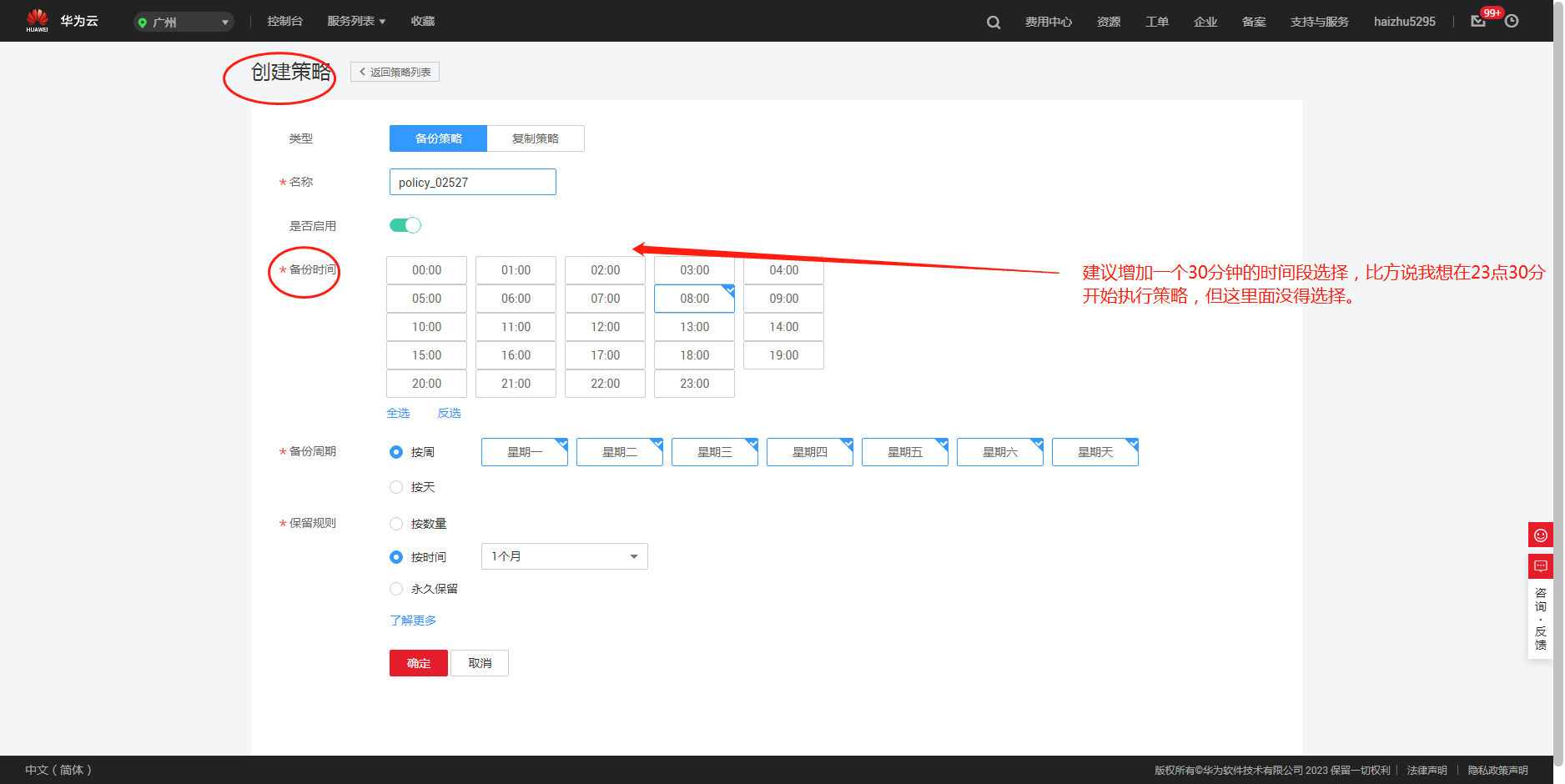Select the 备份策略 type tab
Image resolution: width=1565 pixels, height=784 pixels.
tap(438, 138)
